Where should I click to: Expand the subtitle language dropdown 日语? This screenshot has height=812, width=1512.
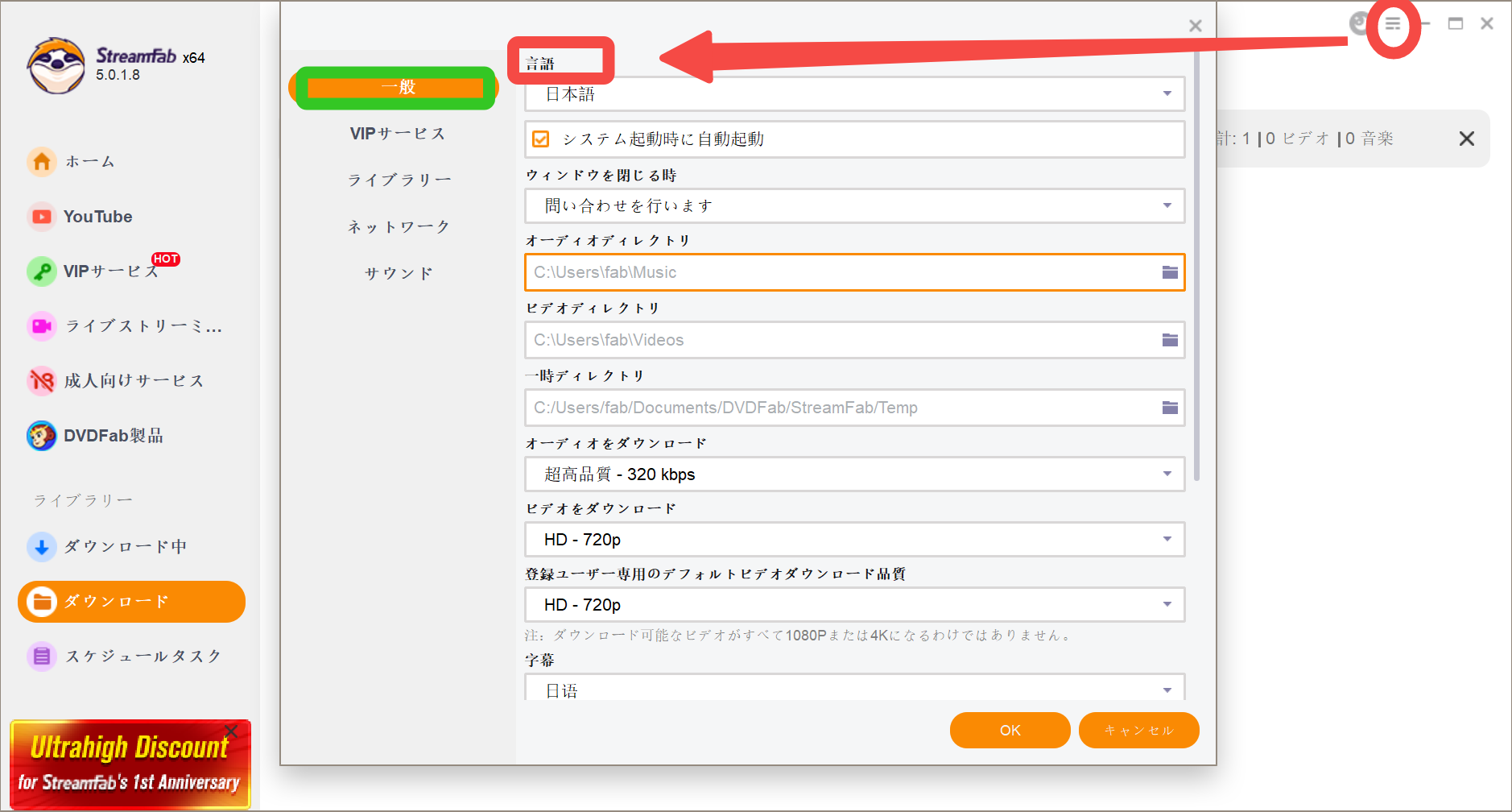(855, 687)
